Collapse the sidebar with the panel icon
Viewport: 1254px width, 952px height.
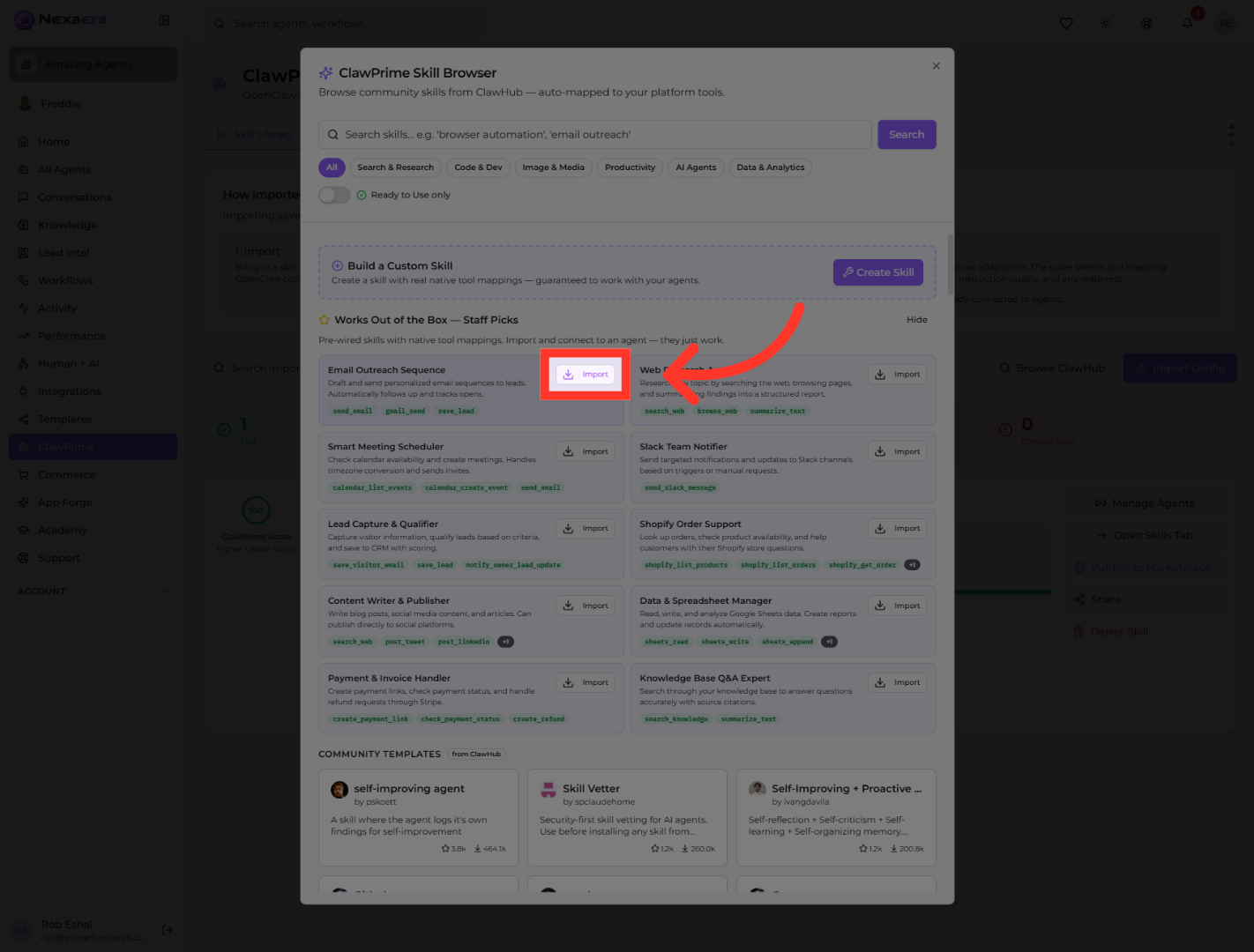tap(164, 20)
